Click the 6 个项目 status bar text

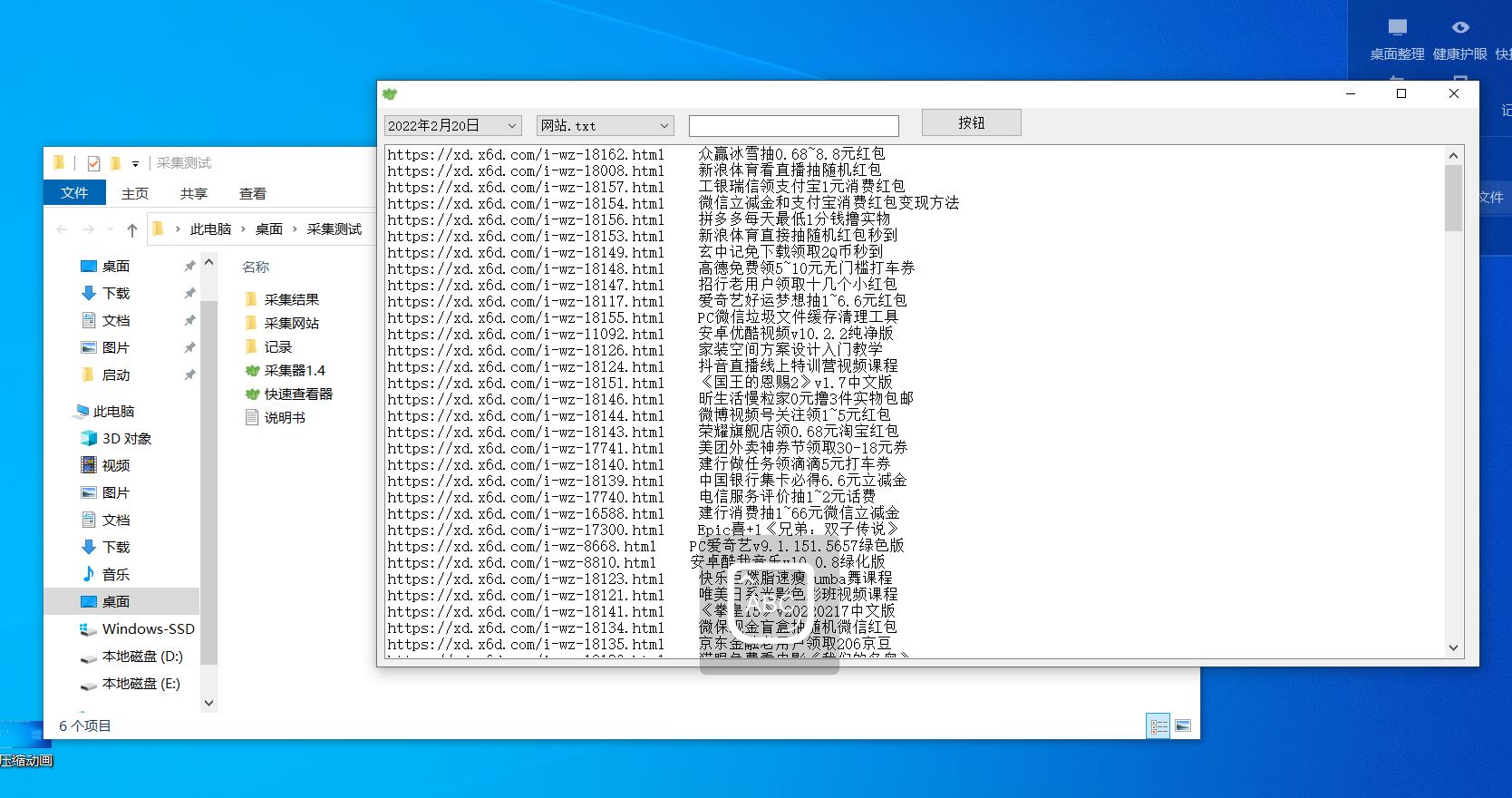point(85,725)
